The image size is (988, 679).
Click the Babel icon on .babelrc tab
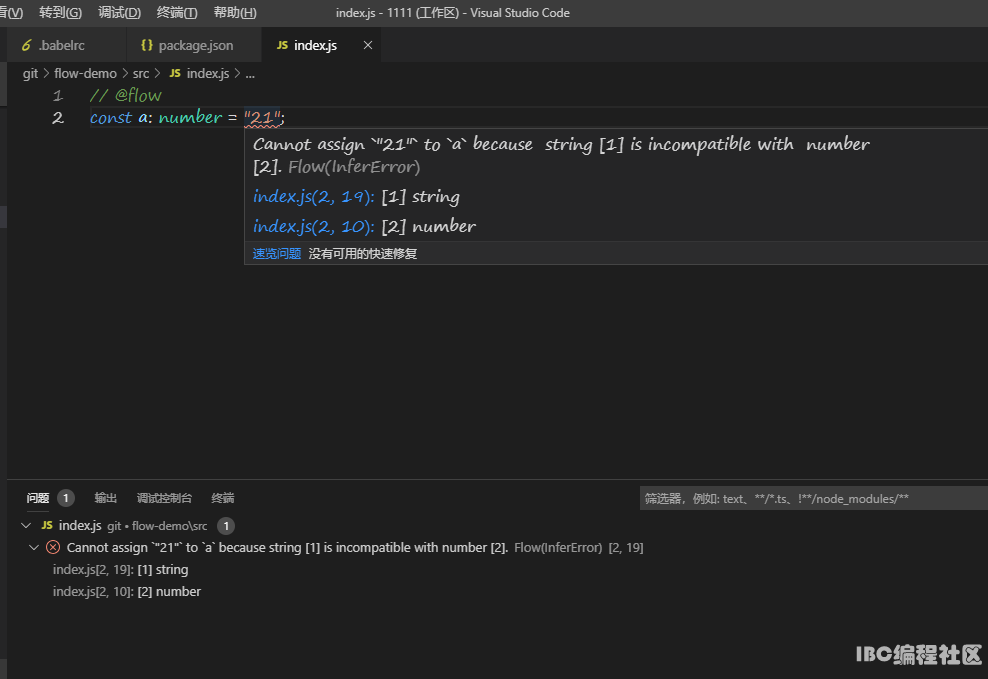(27, 46)
